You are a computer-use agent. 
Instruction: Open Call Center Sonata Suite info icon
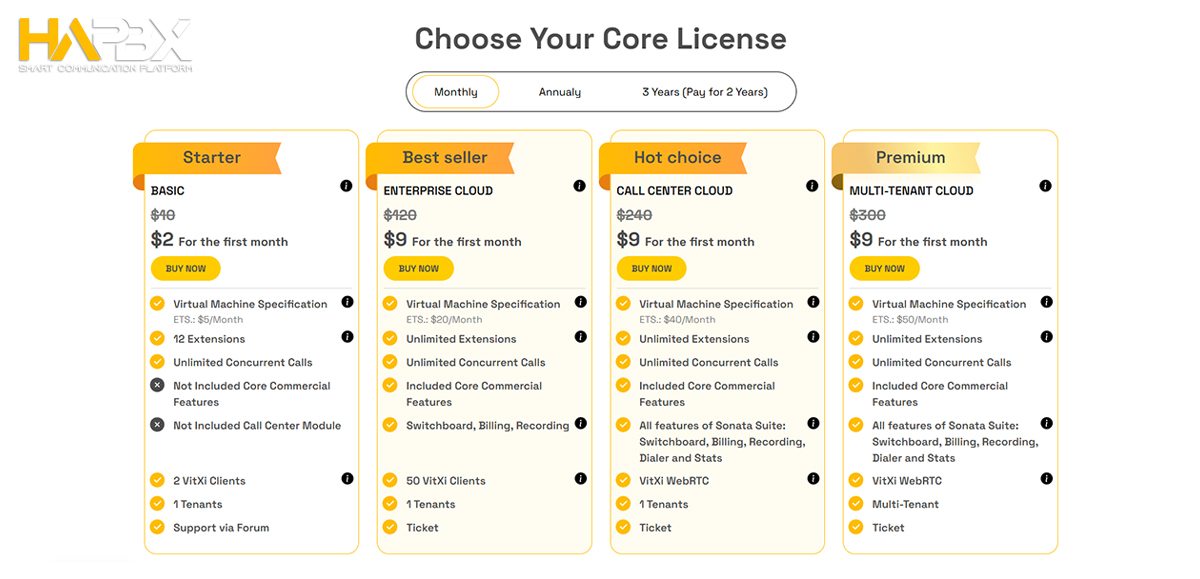point(813,424)
